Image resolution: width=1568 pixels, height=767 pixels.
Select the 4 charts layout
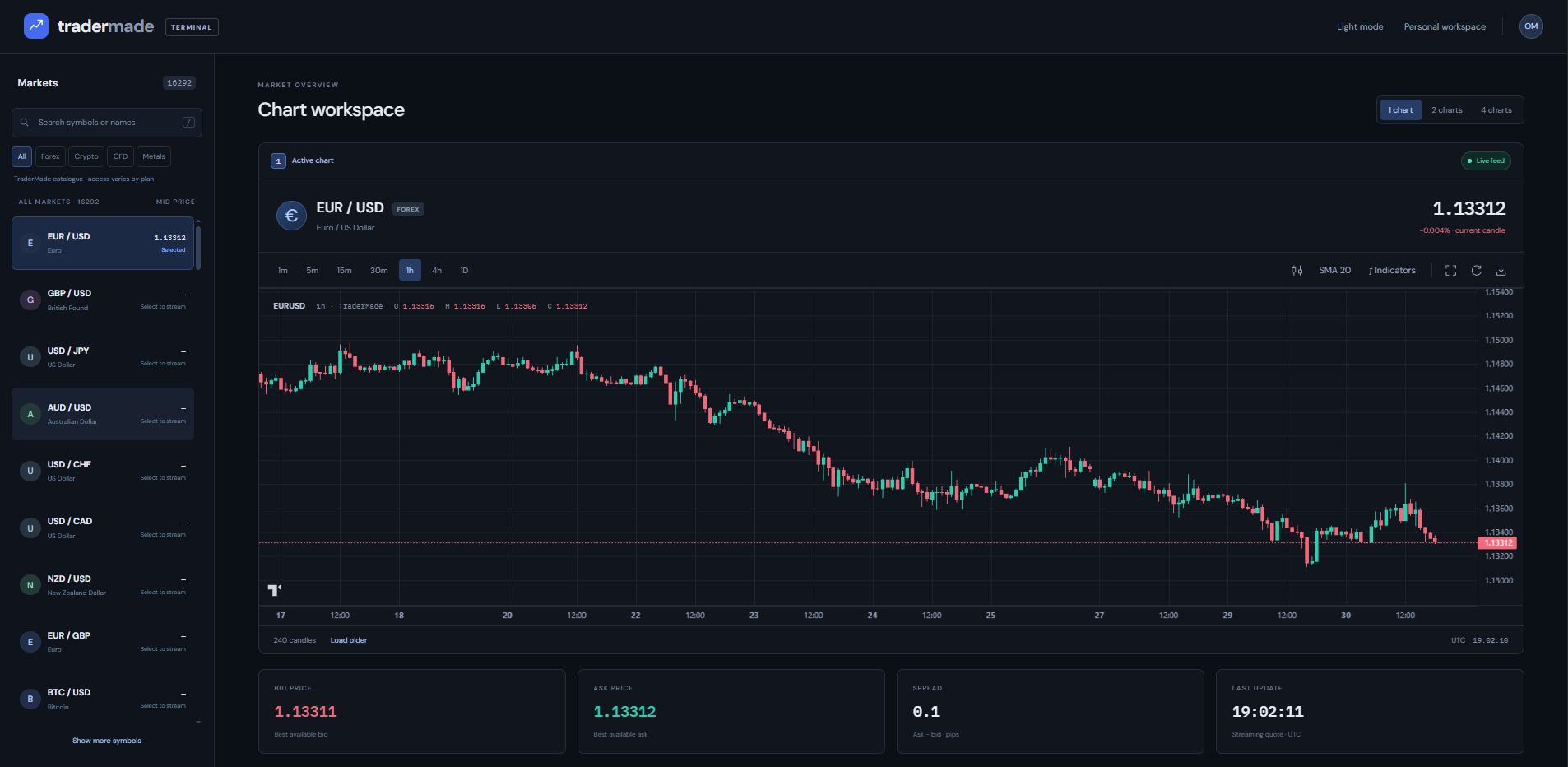pos(1496,110)
